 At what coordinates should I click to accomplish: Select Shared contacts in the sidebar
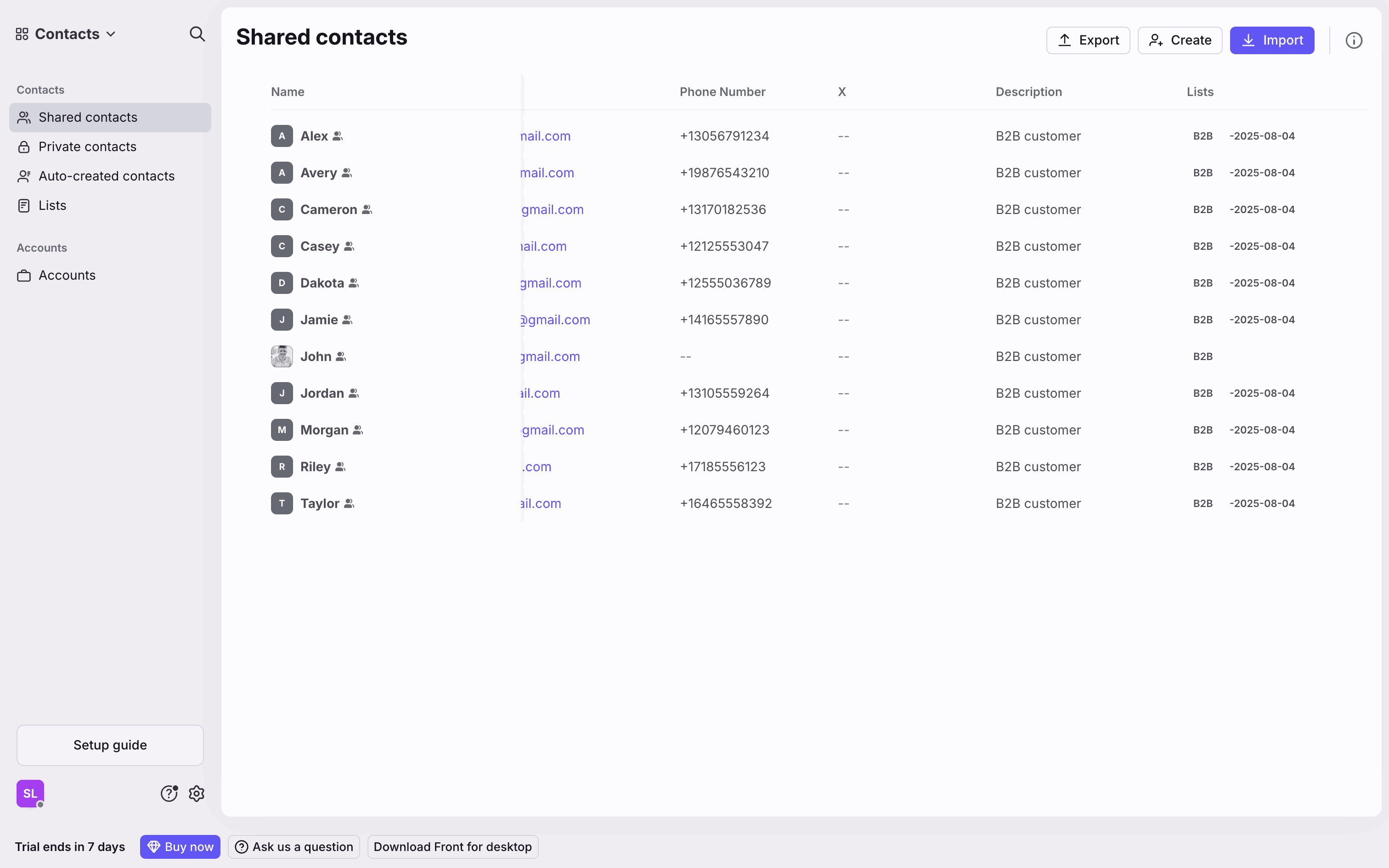click(x=88, y=118)
